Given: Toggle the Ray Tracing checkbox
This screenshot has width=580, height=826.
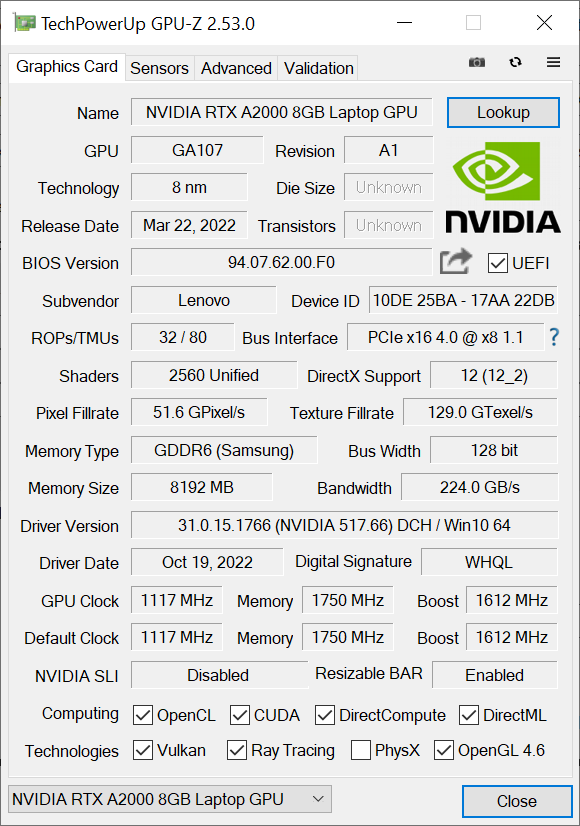Looking at the screenshot, I should coord(237,750).
